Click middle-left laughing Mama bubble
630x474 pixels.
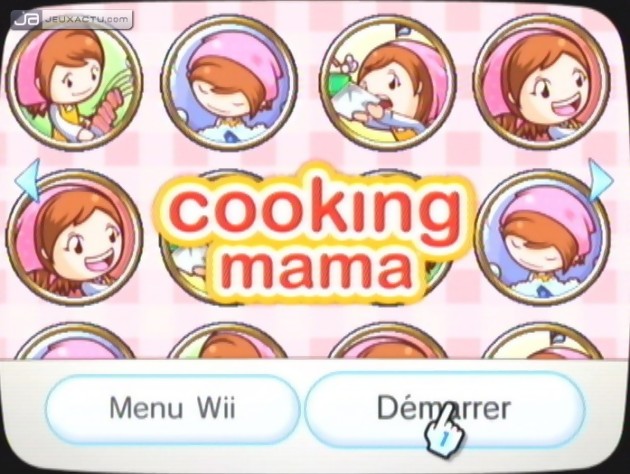[75, 238]
